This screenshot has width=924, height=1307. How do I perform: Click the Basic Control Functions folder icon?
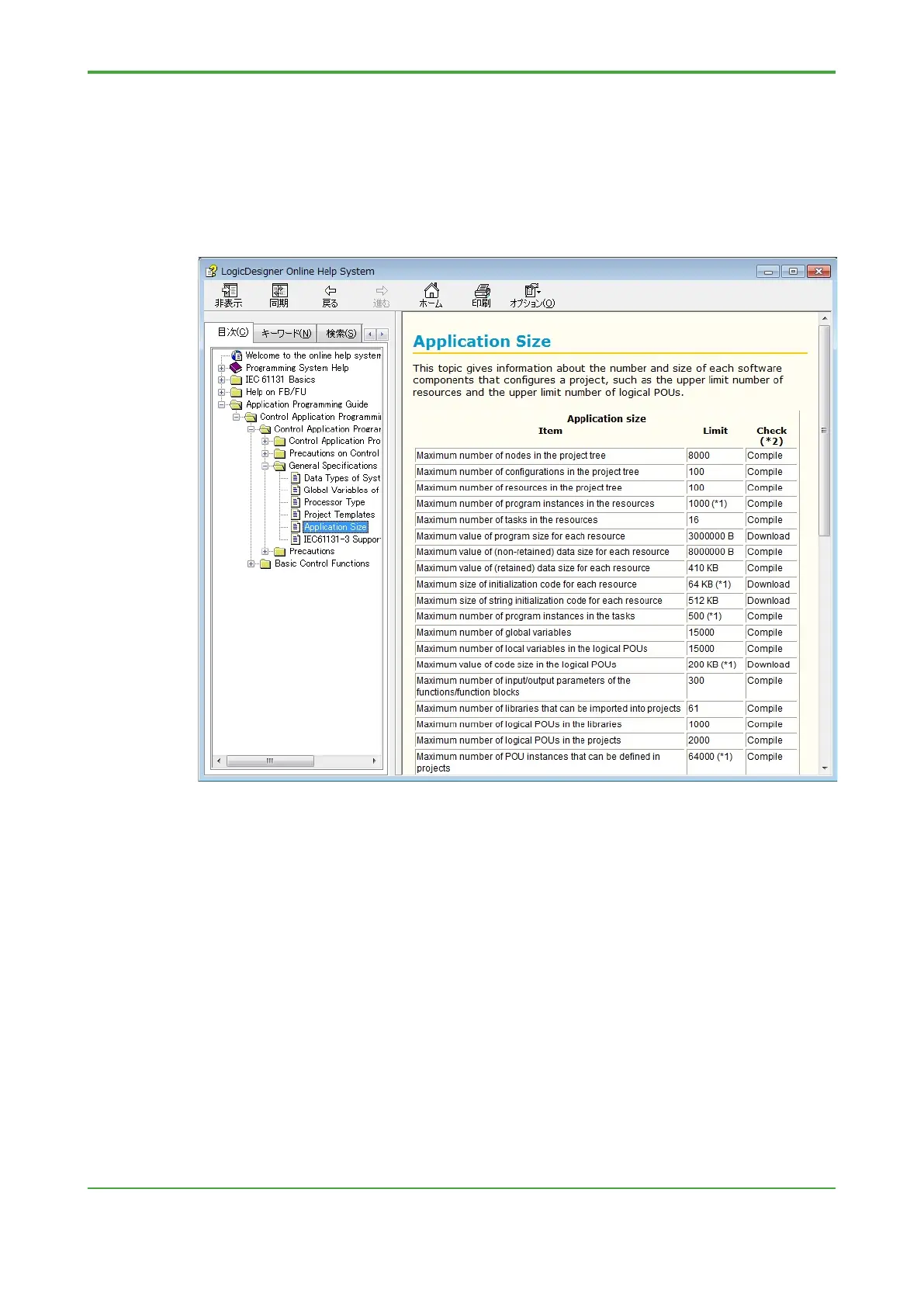[265, 563]
